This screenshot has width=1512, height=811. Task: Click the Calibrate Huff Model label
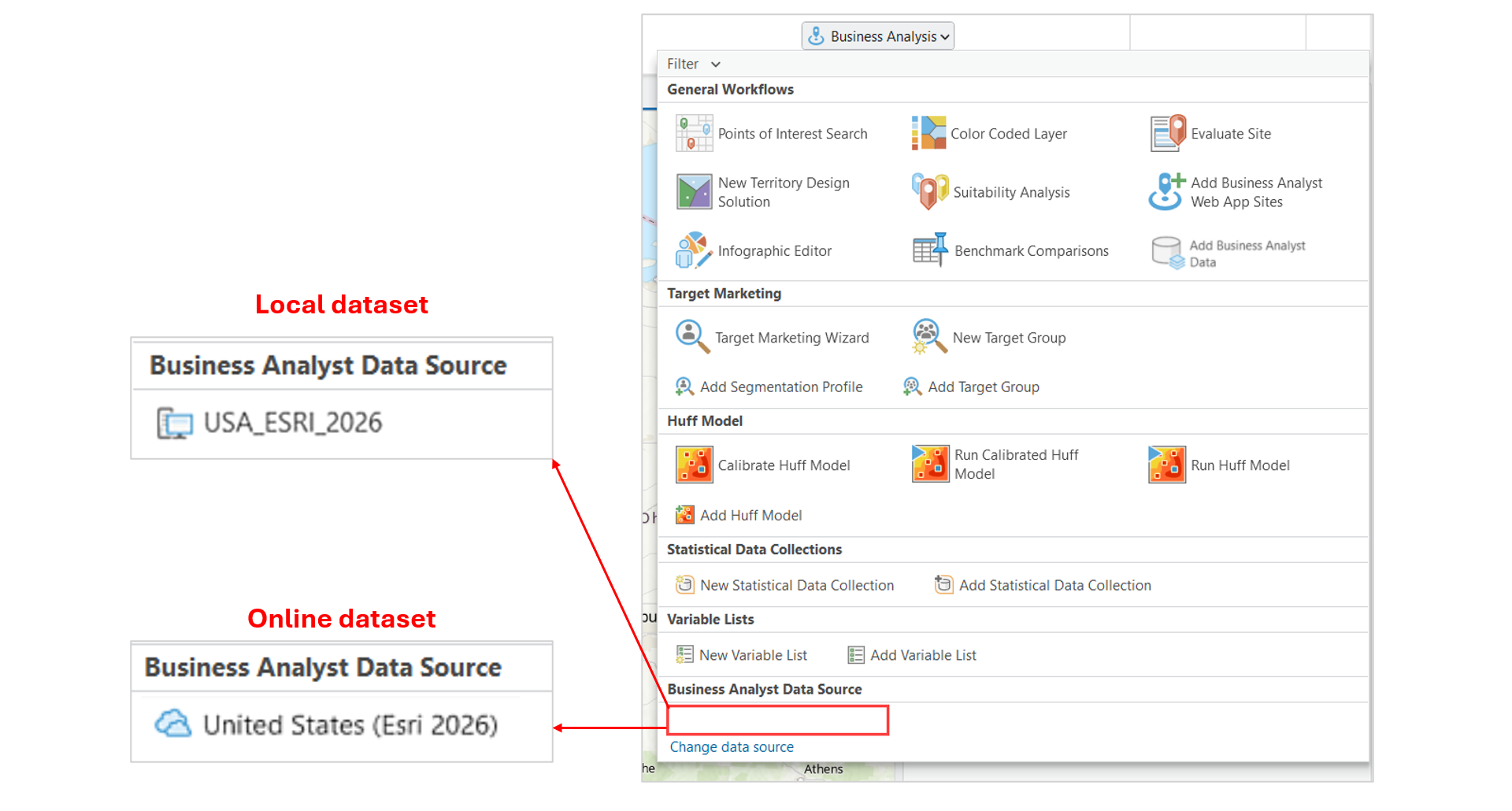point(784,465)
